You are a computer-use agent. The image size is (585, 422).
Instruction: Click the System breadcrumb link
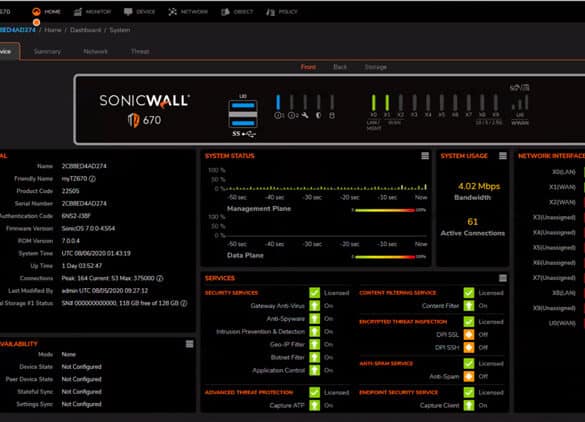[120, 30]
